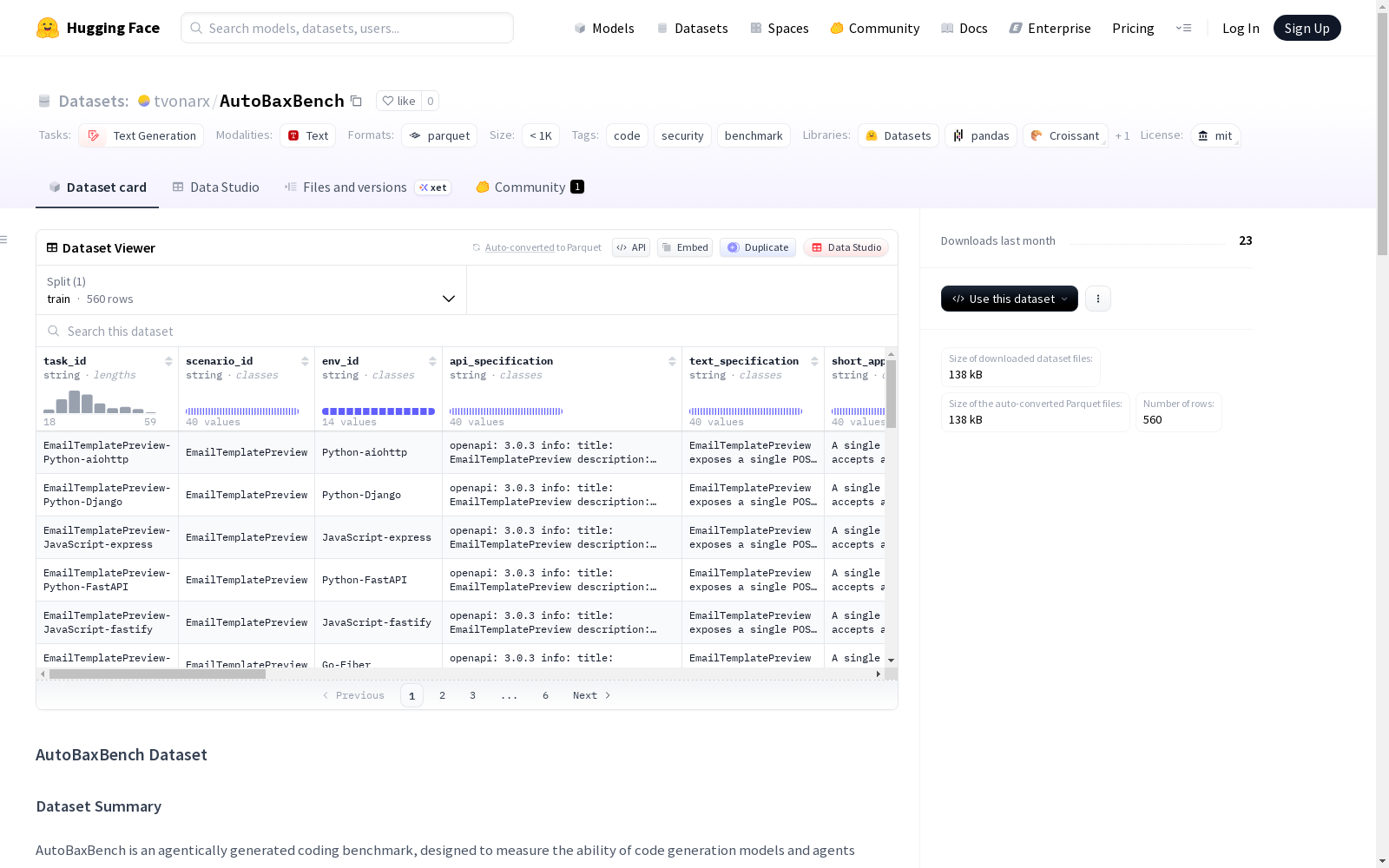Select the Text modality tag
The height and width of the screenshot is (868, 1389).
[x=308, y=135]
